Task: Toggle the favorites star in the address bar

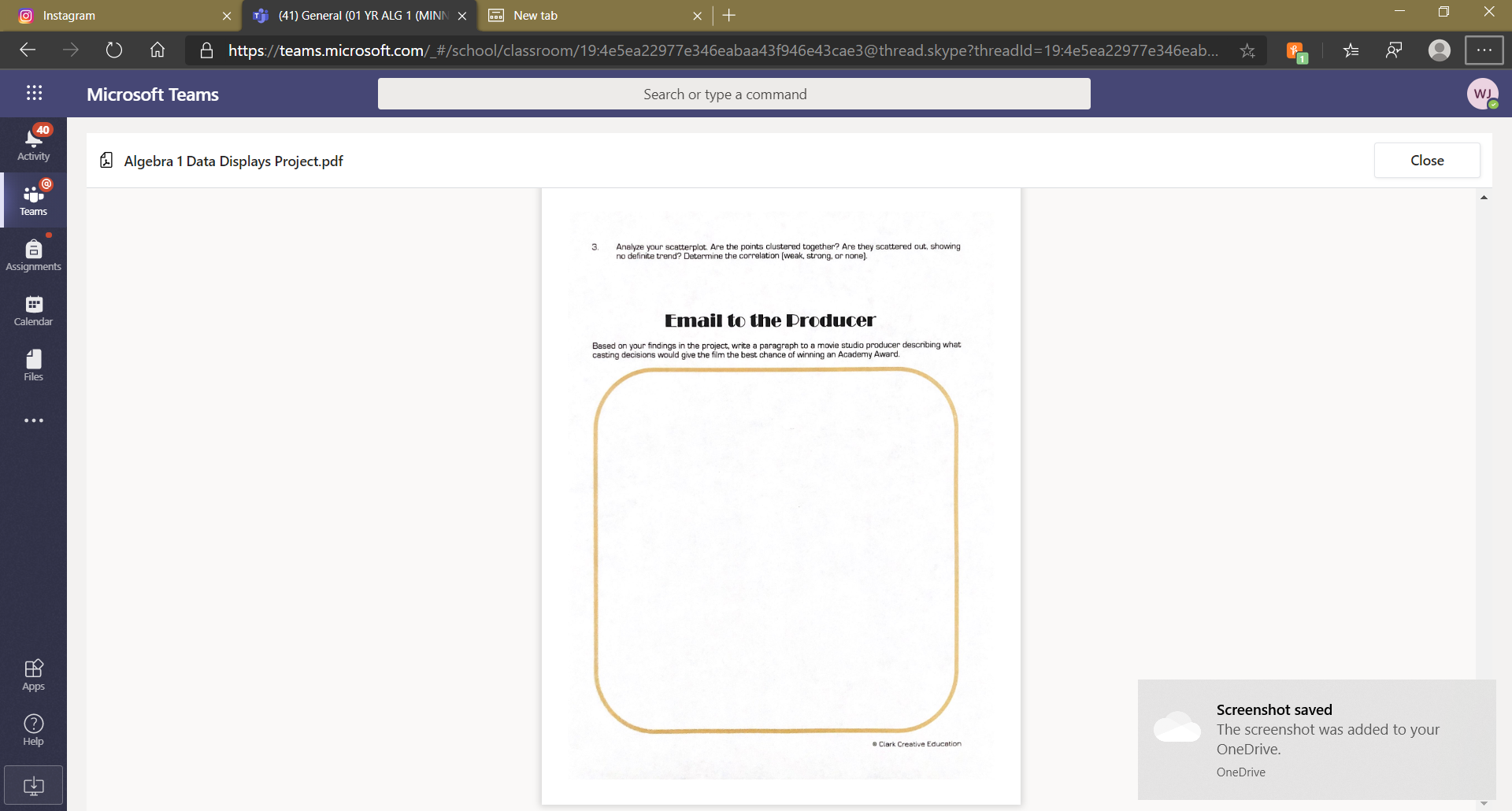Action: click(1247, 50)
